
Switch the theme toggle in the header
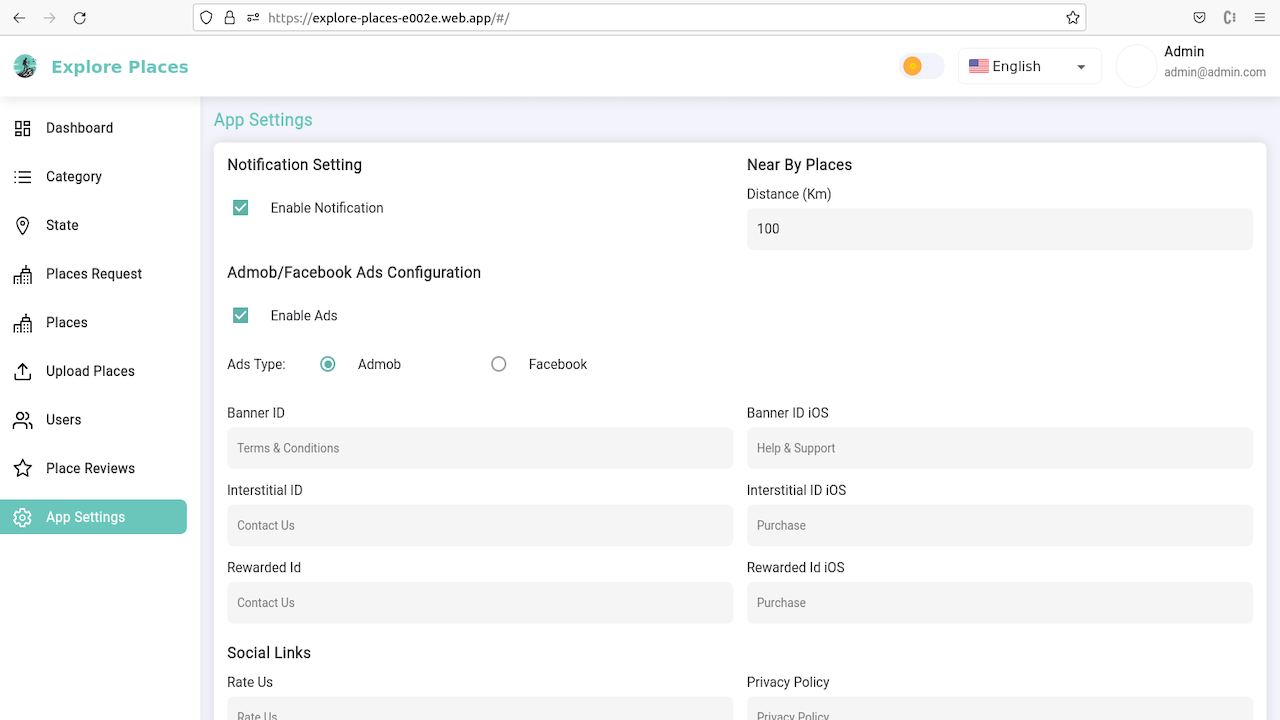(920, 65)
